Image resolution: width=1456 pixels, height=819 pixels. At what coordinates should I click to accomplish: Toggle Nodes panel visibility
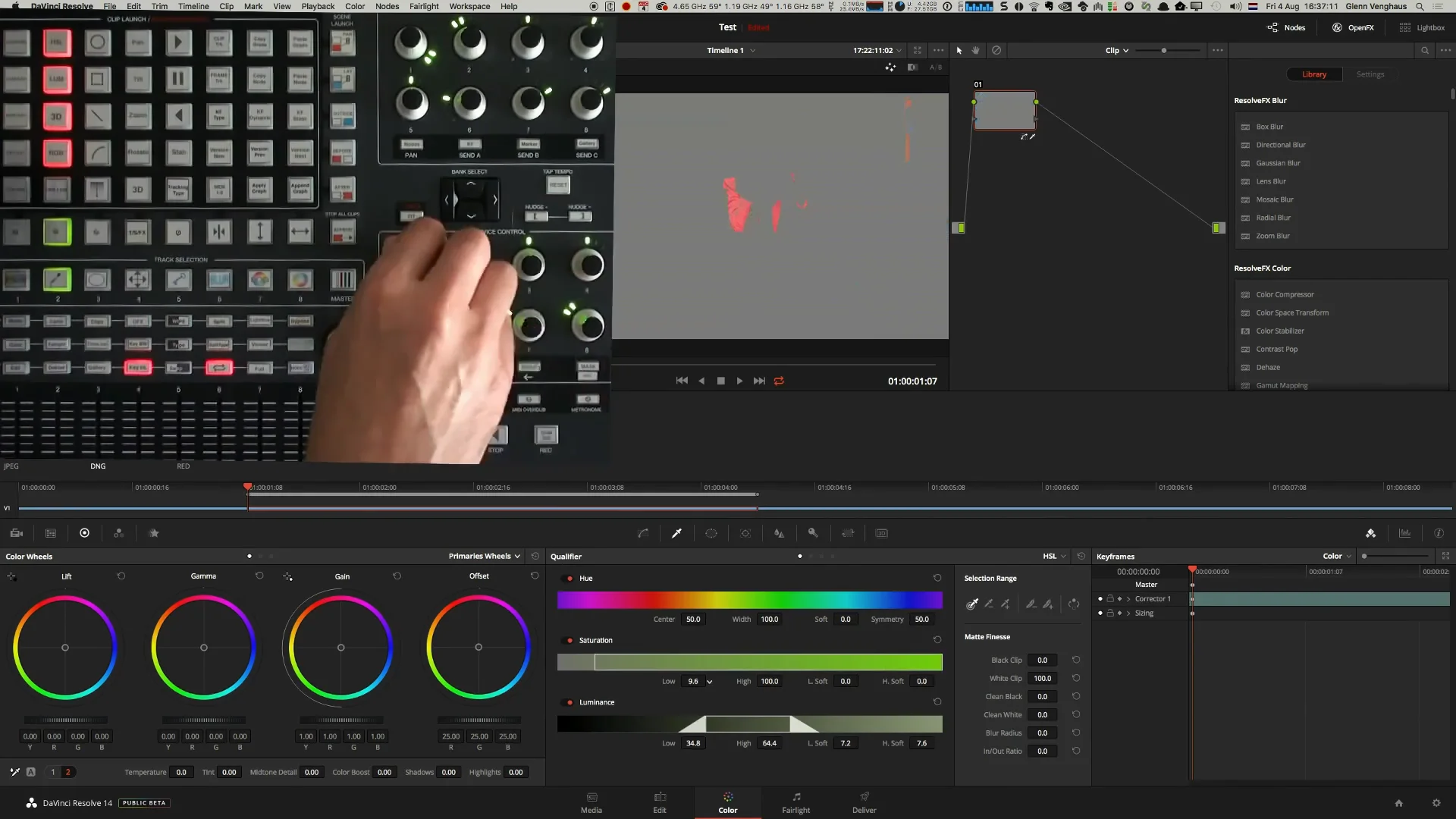tap(1286, 27)
